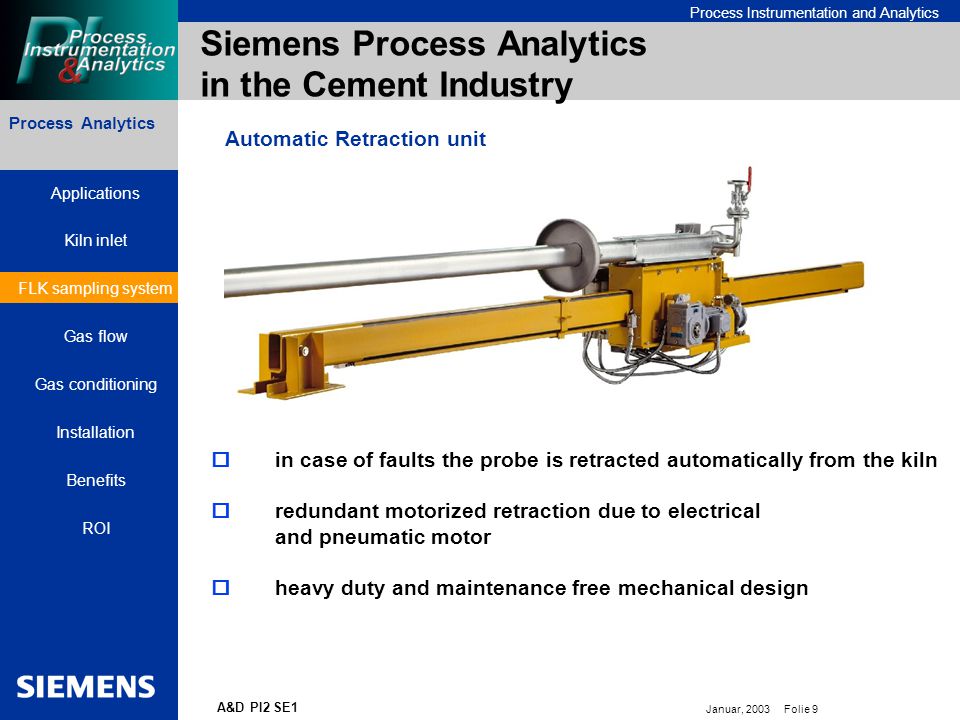This screenshot has width=960, height=720.
Task: Select the text 'redundant motorized retraction due to electrical'
Action: [x=517, y=511]
